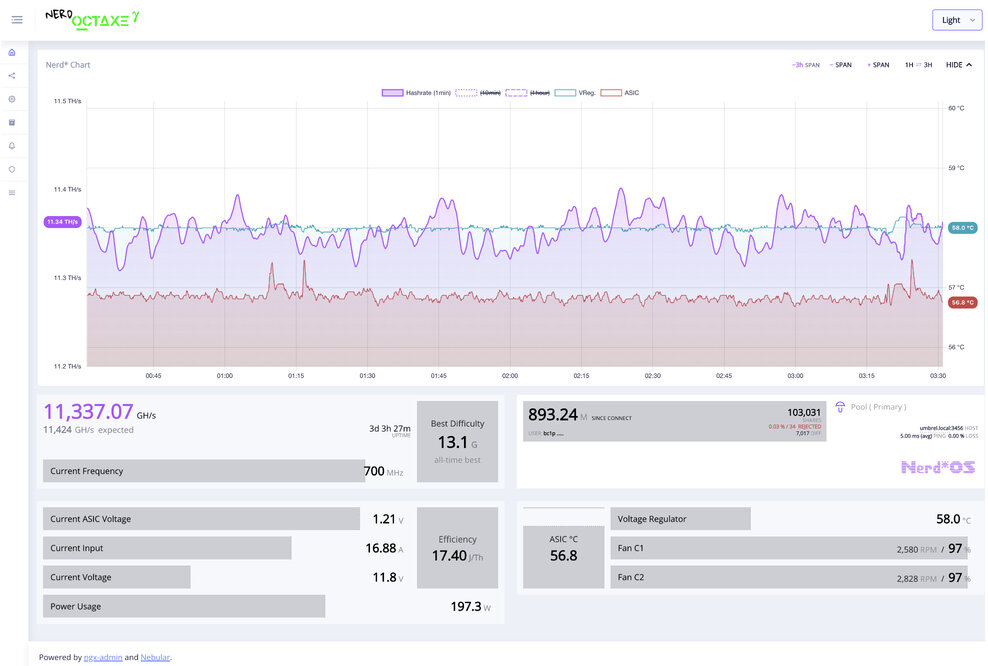Select the location pin icon in sidebar
The width and height of the screenshot is (988, 666).
pos(11,169)
